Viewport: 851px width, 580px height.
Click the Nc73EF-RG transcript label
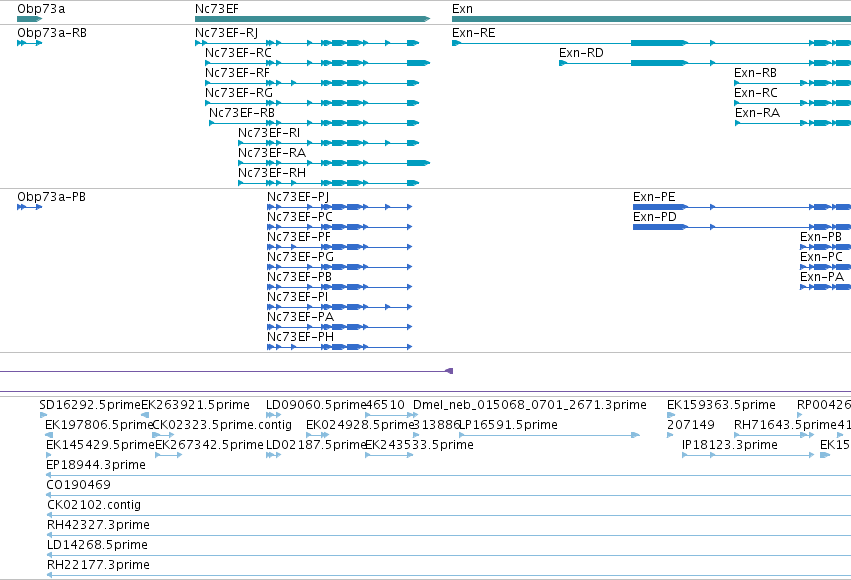tap(239, 93)
